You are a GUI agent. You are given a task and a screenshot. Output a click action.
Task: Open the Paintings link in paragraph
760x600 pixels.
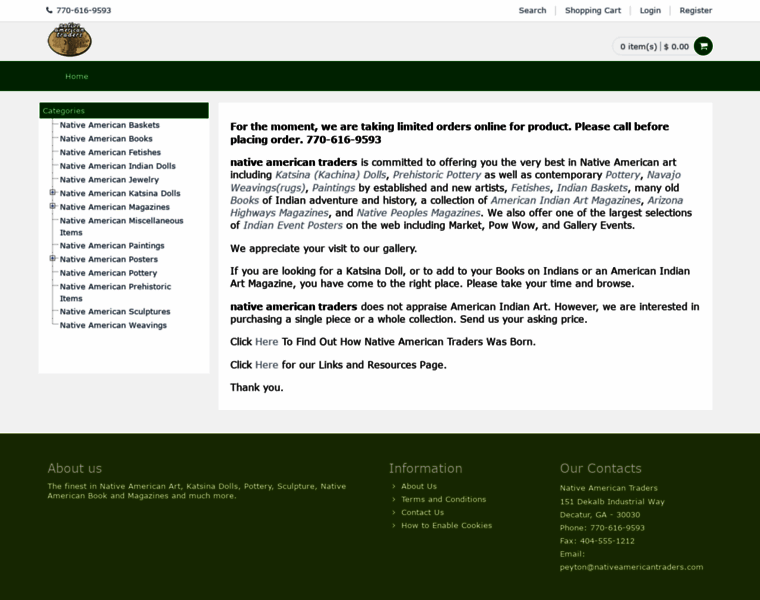333,188
